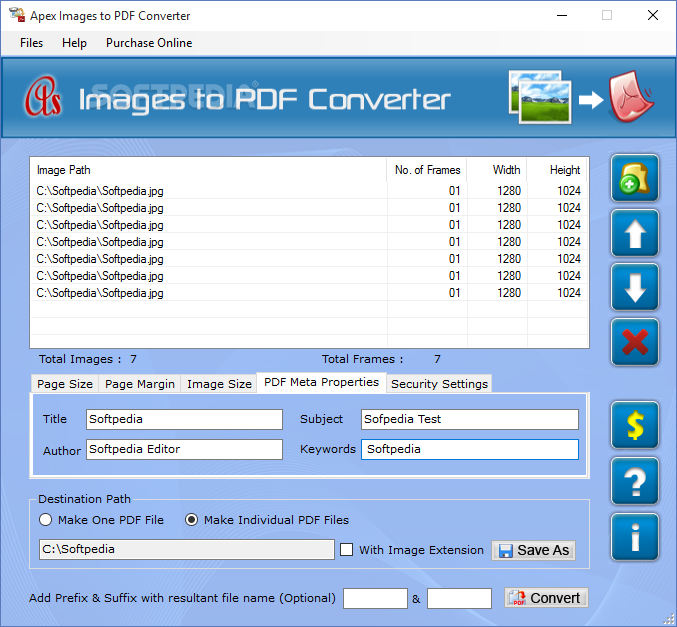The height and width of the screenshot is (627, 677).
Task: Click the dollar sign purchase button
Action: click(635, 425)
